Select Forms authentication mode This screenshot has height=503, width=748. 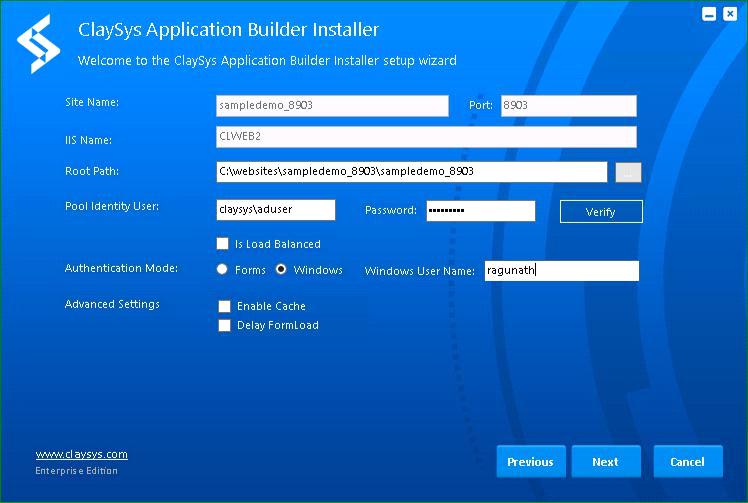222,269
